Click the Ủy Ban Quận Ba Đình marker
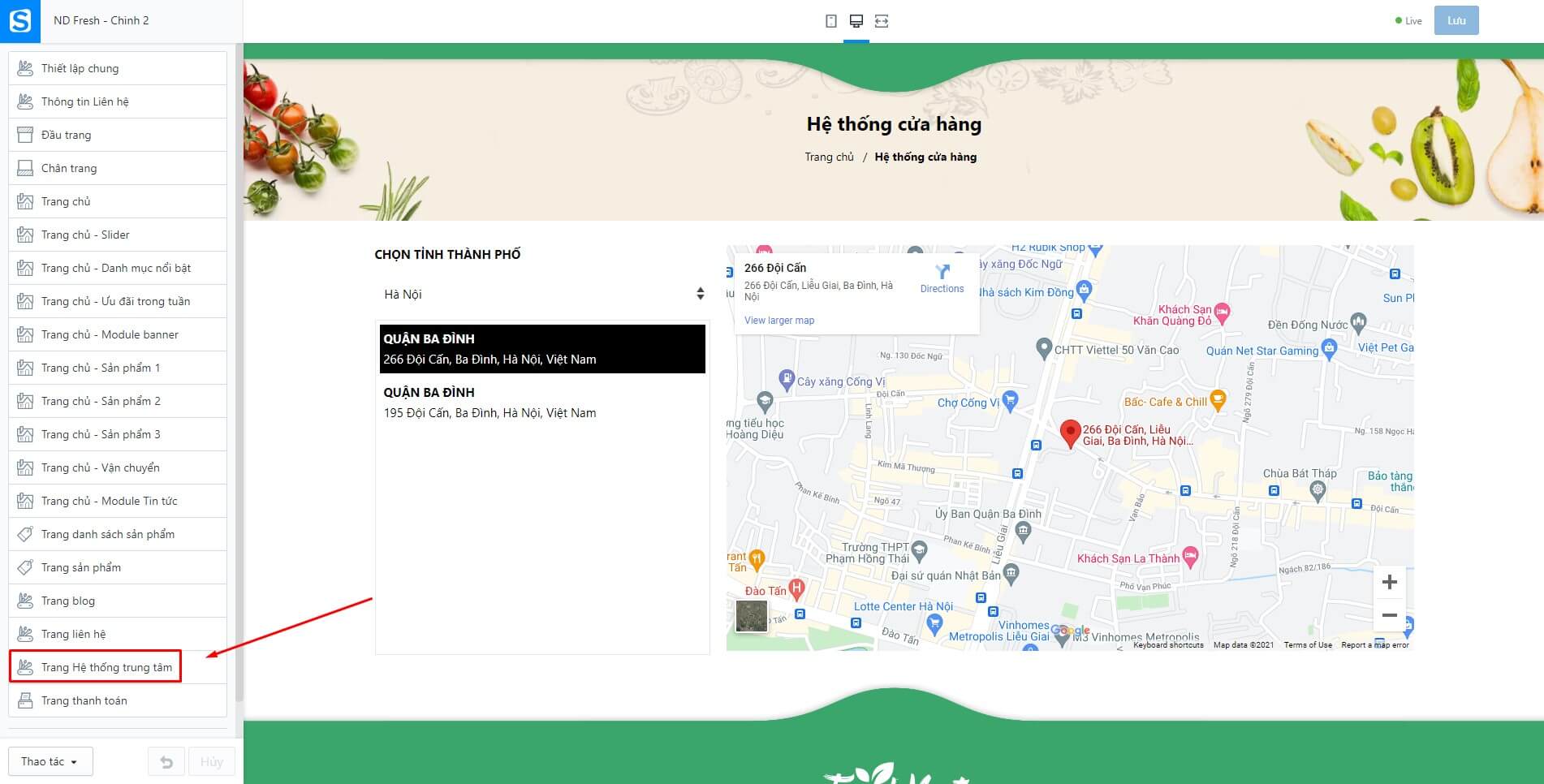1544x784 pixels. [x=1023, y=531]
